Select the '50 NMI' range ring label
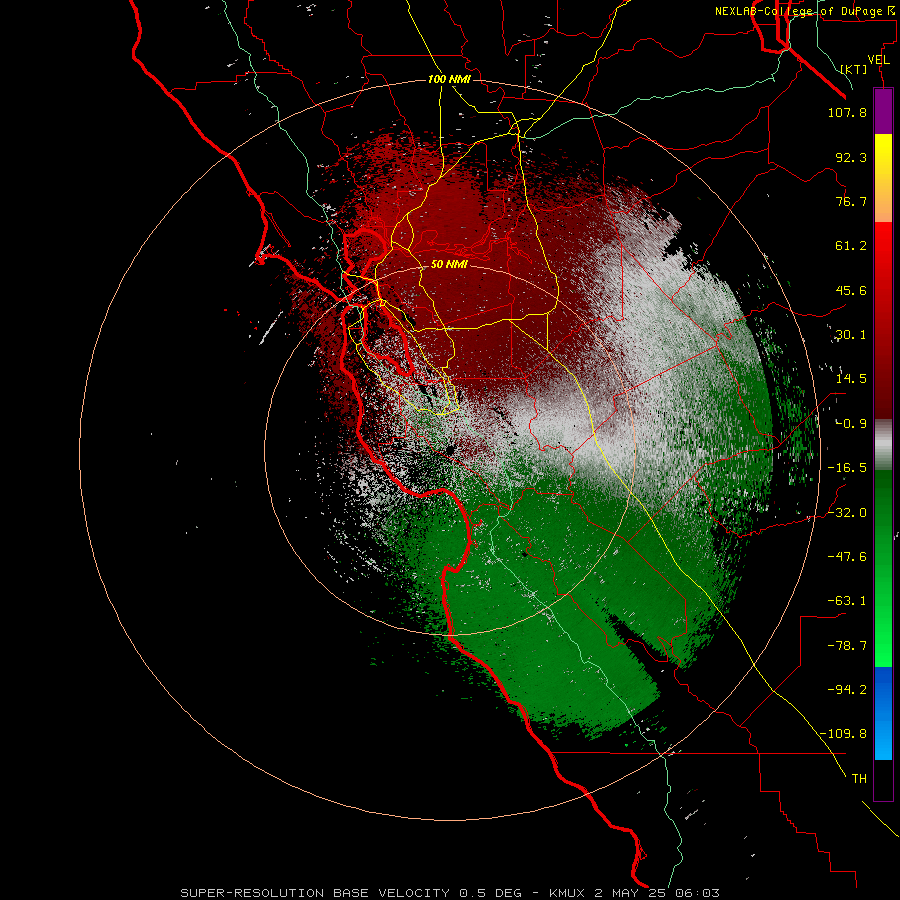Image resolution: width=900 pixels, height=900 pixels. [x=449, y=264]
